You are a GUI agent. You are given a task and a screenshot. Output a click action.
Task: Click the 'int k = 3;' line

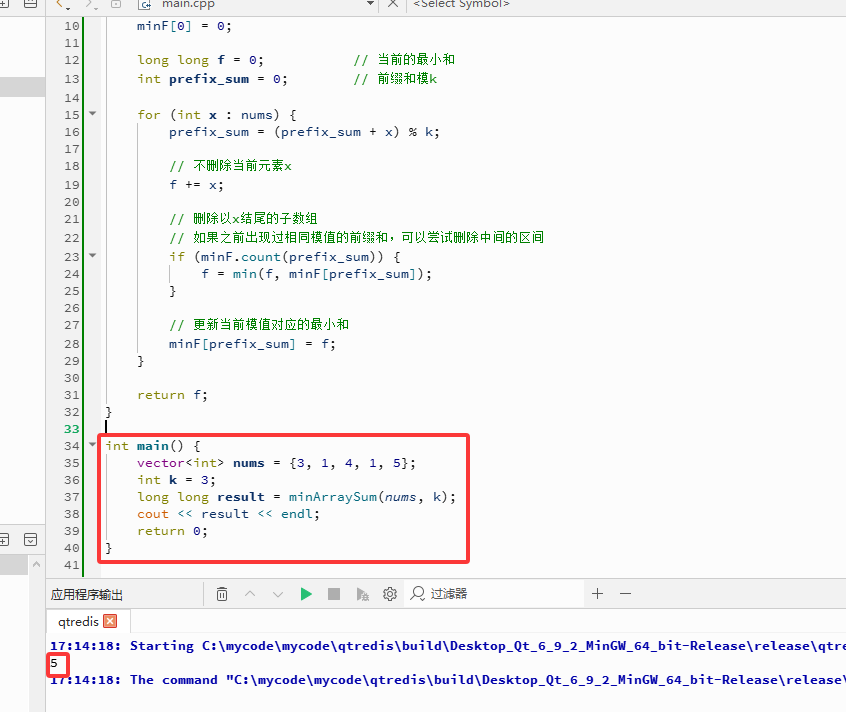point(176,480)
